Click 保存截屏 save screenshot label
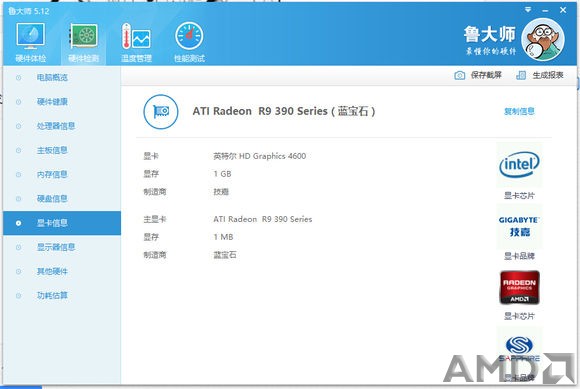 pos(486,75)
